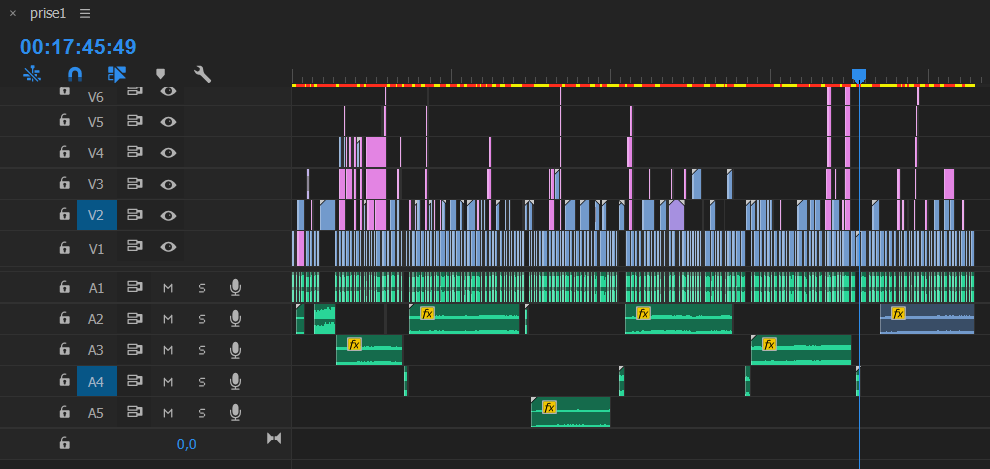Toggle lock on track V5
Screen dimensions: 990x469
tap(64, 121)
